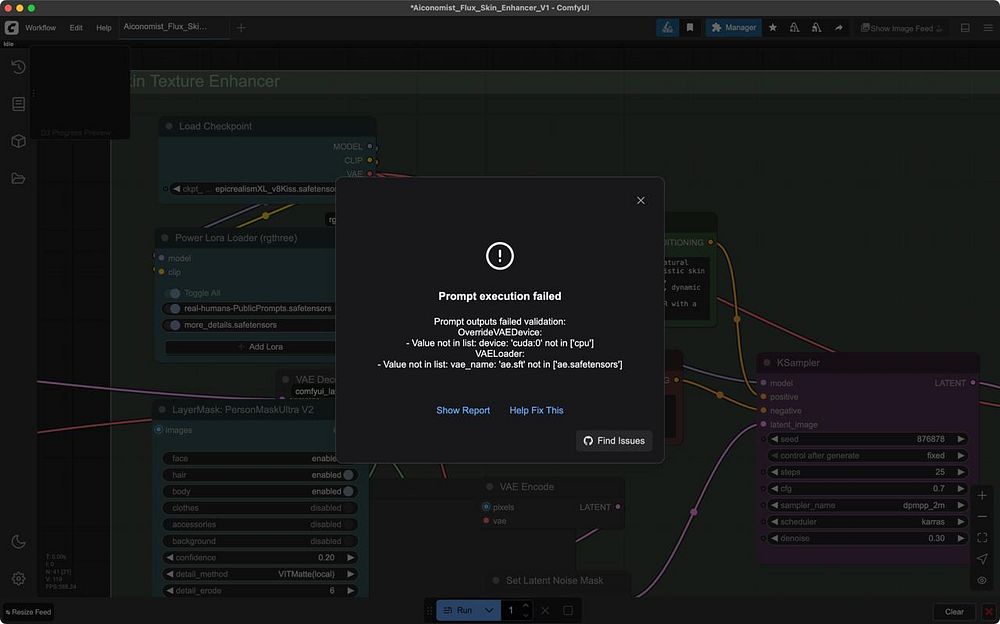Open the Workflow menu
The image size is (1000, 624).
point(40,28)
